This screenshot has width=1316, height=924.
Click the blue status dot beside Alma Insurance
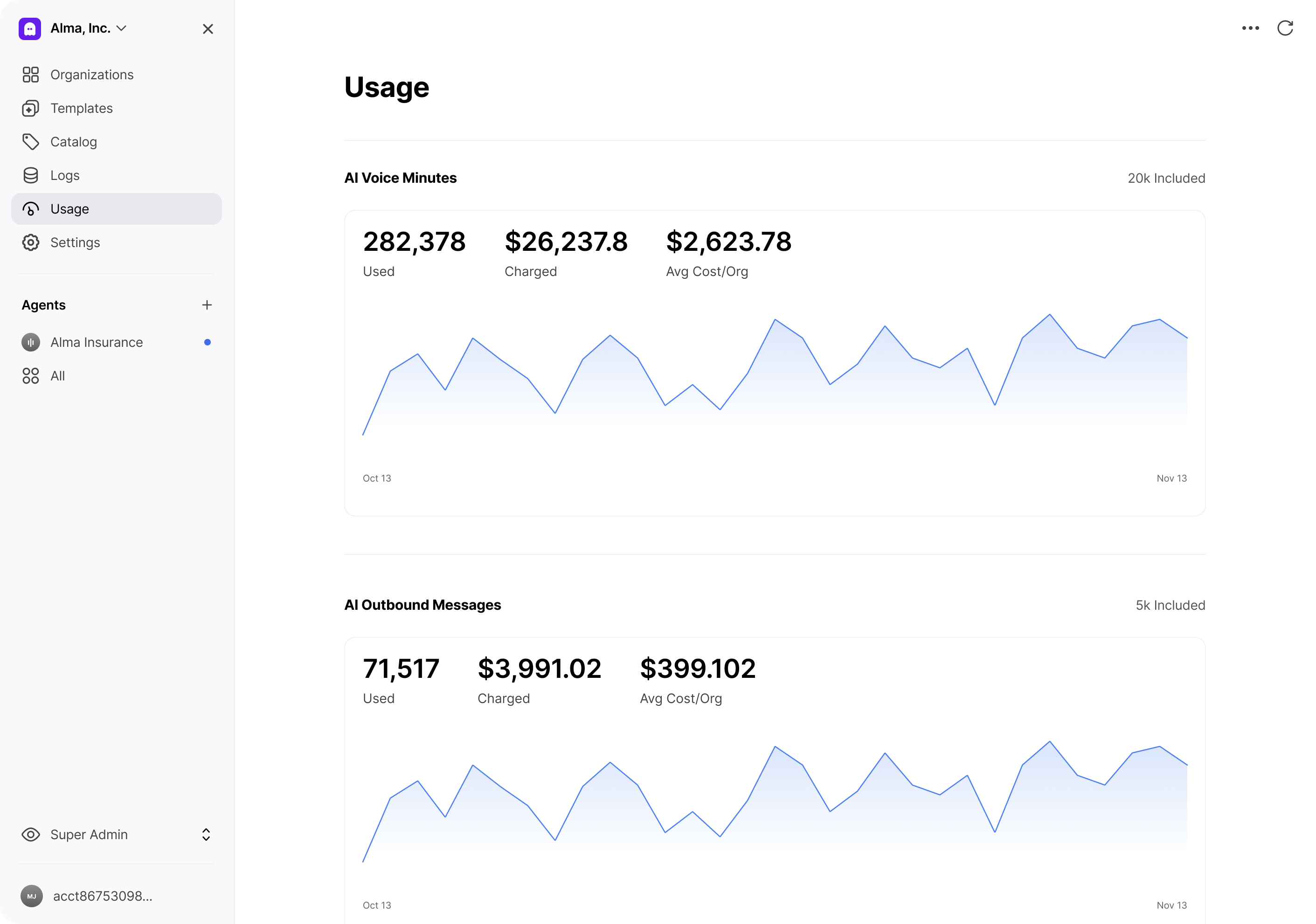click(x=208, y=342)
